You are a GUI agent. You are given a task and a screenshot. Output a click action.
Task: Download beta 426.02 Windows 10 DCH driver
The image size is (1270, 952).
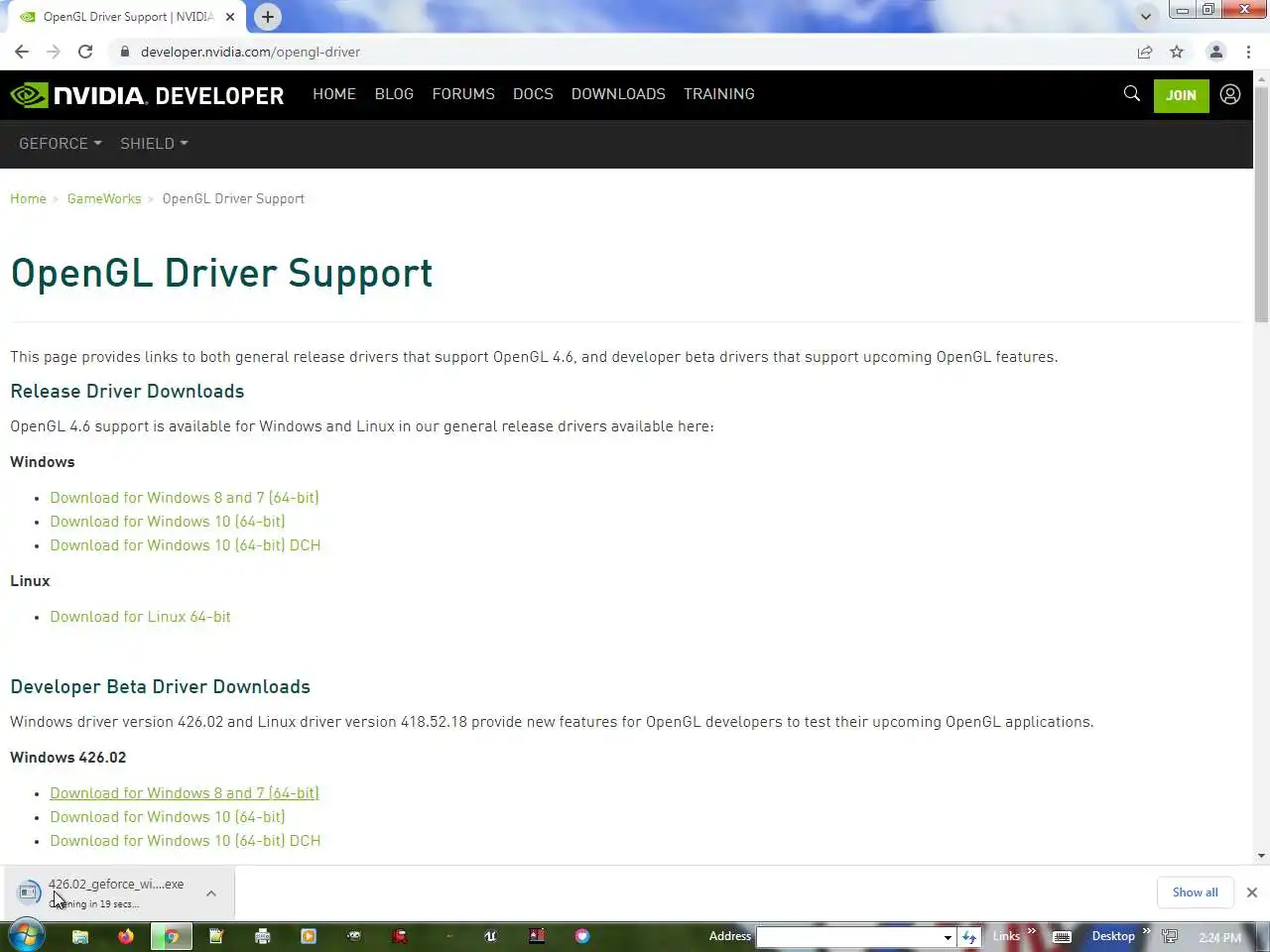[x=186, y=841]
